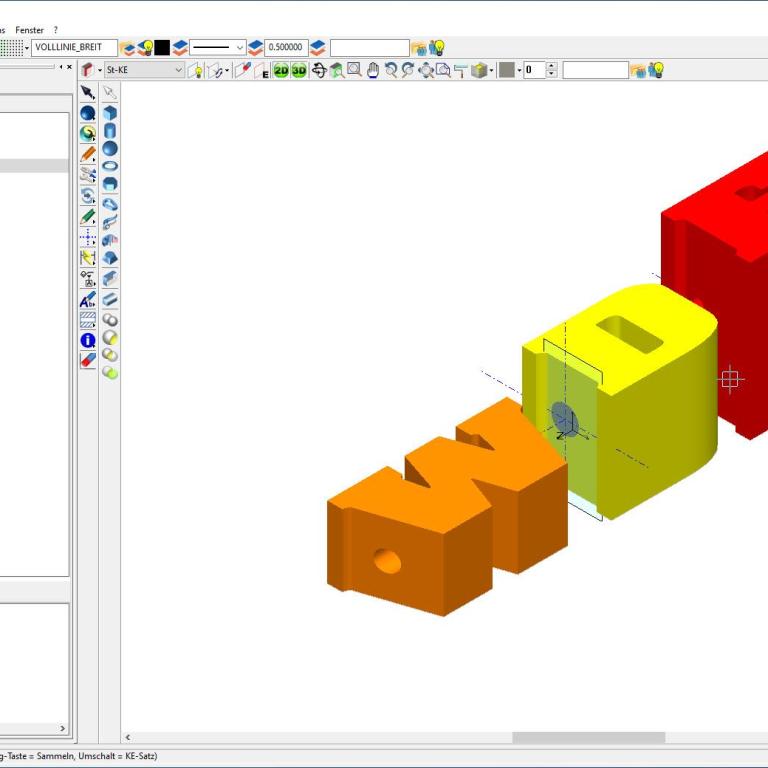This screenshot has width=768, height=768.
Task: Click the 0.500000 line width field
Action: 286,47
